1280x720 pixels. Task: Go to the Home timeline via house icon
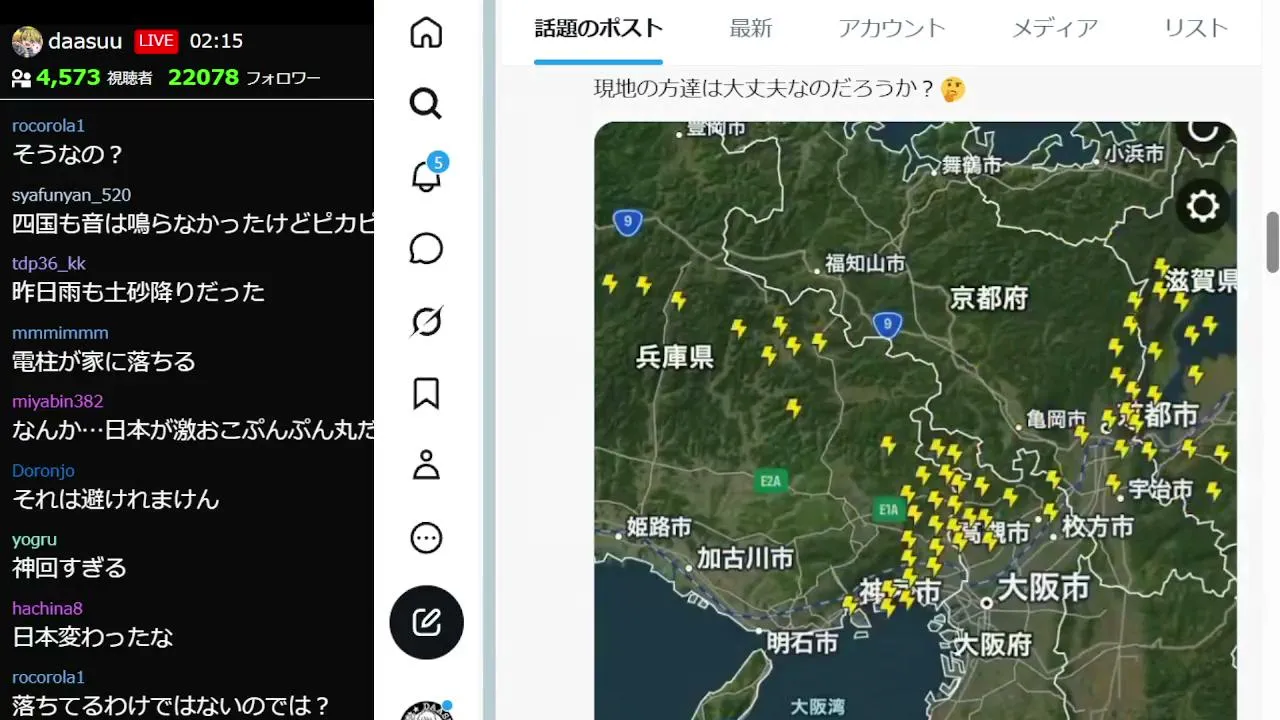[426, 32]
